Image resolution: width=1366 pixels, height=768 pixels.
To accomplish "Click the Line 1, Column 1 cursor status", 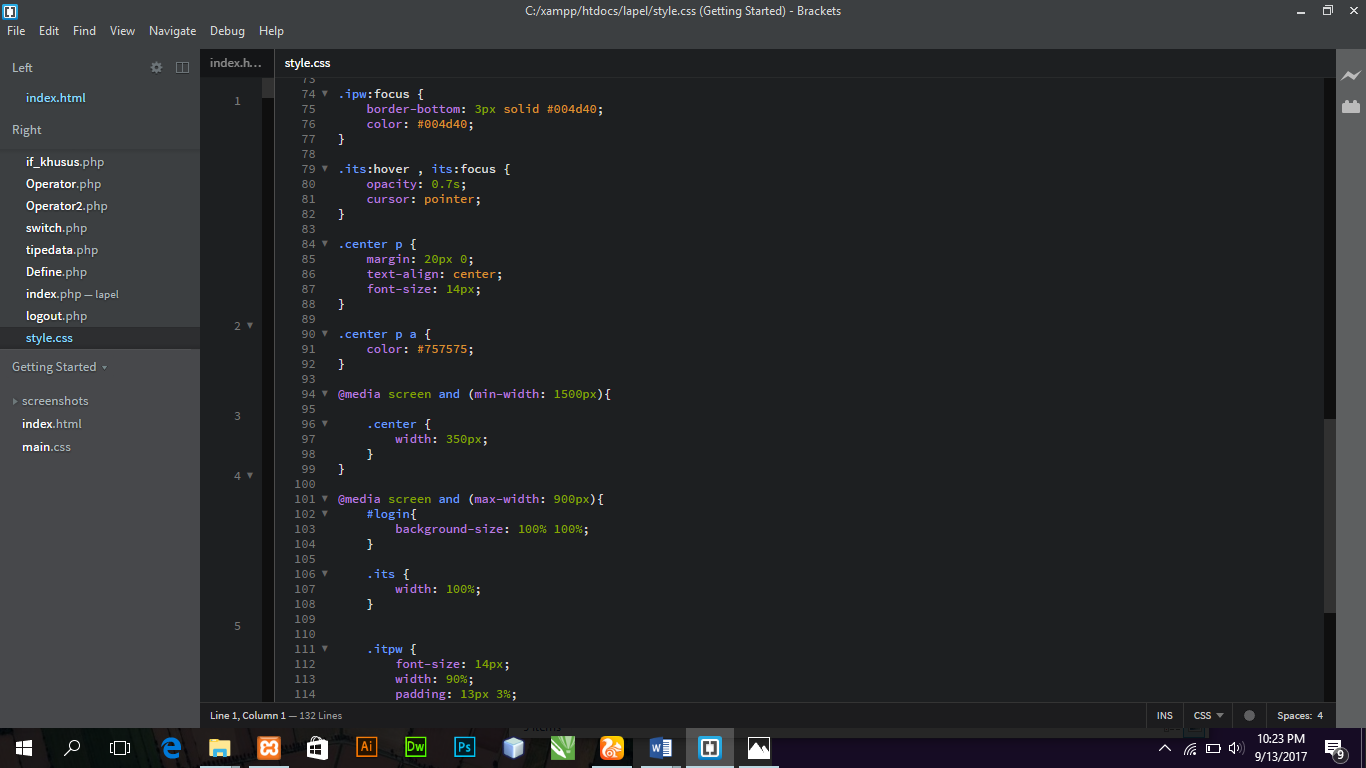I will click(247, 715).
